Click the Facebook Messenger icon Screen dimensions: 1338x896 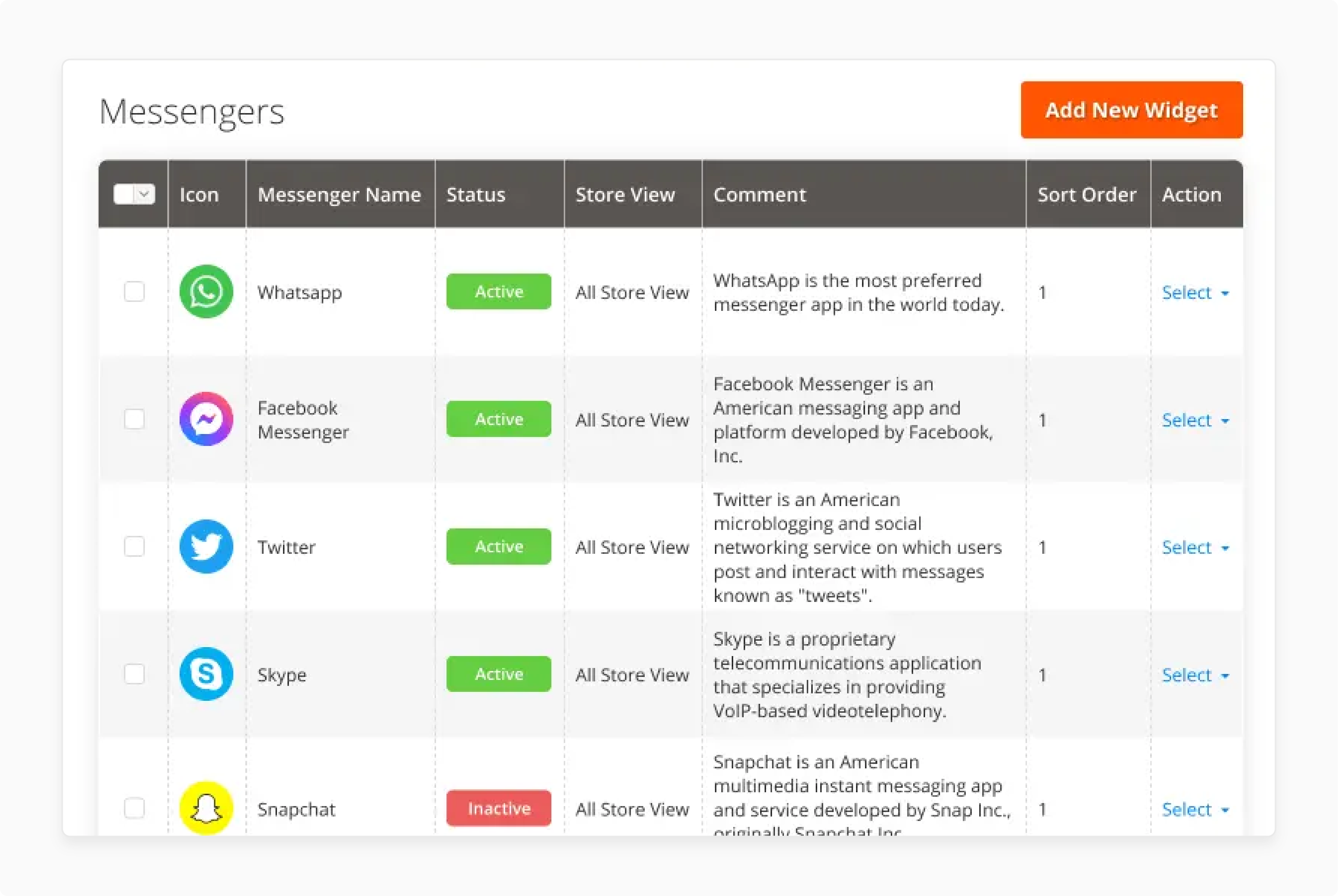click(206, 419)
